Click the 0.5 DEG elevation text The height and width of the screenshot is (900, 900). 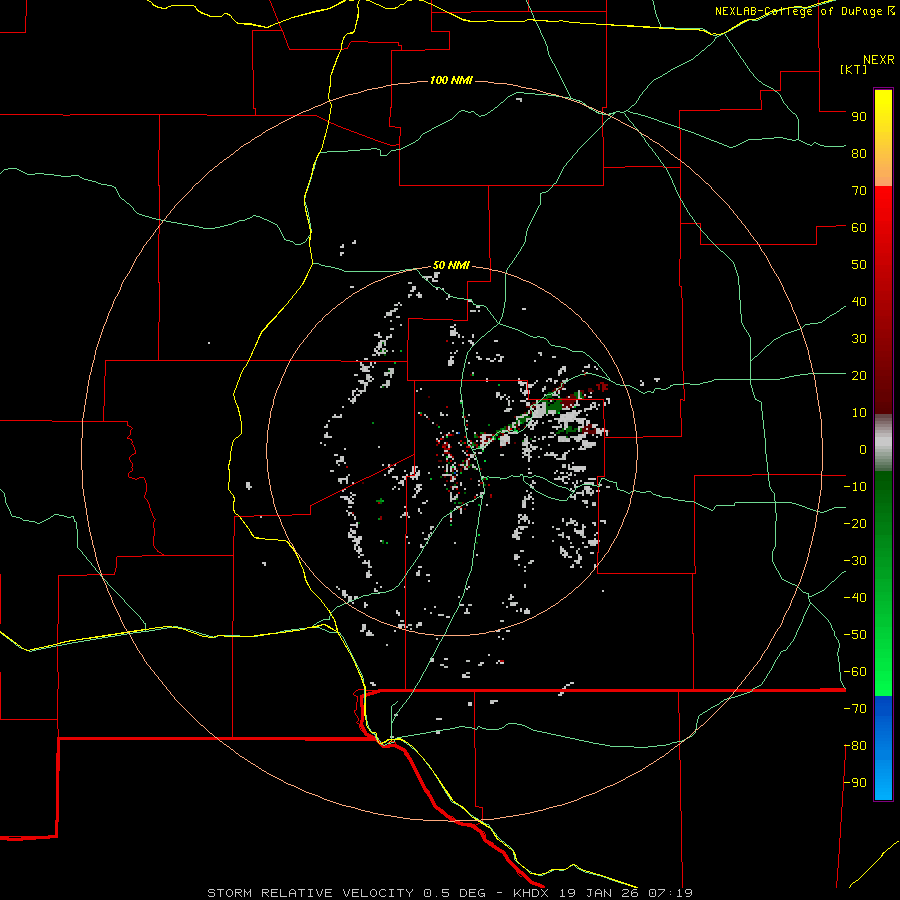click(x=454, y=893)
